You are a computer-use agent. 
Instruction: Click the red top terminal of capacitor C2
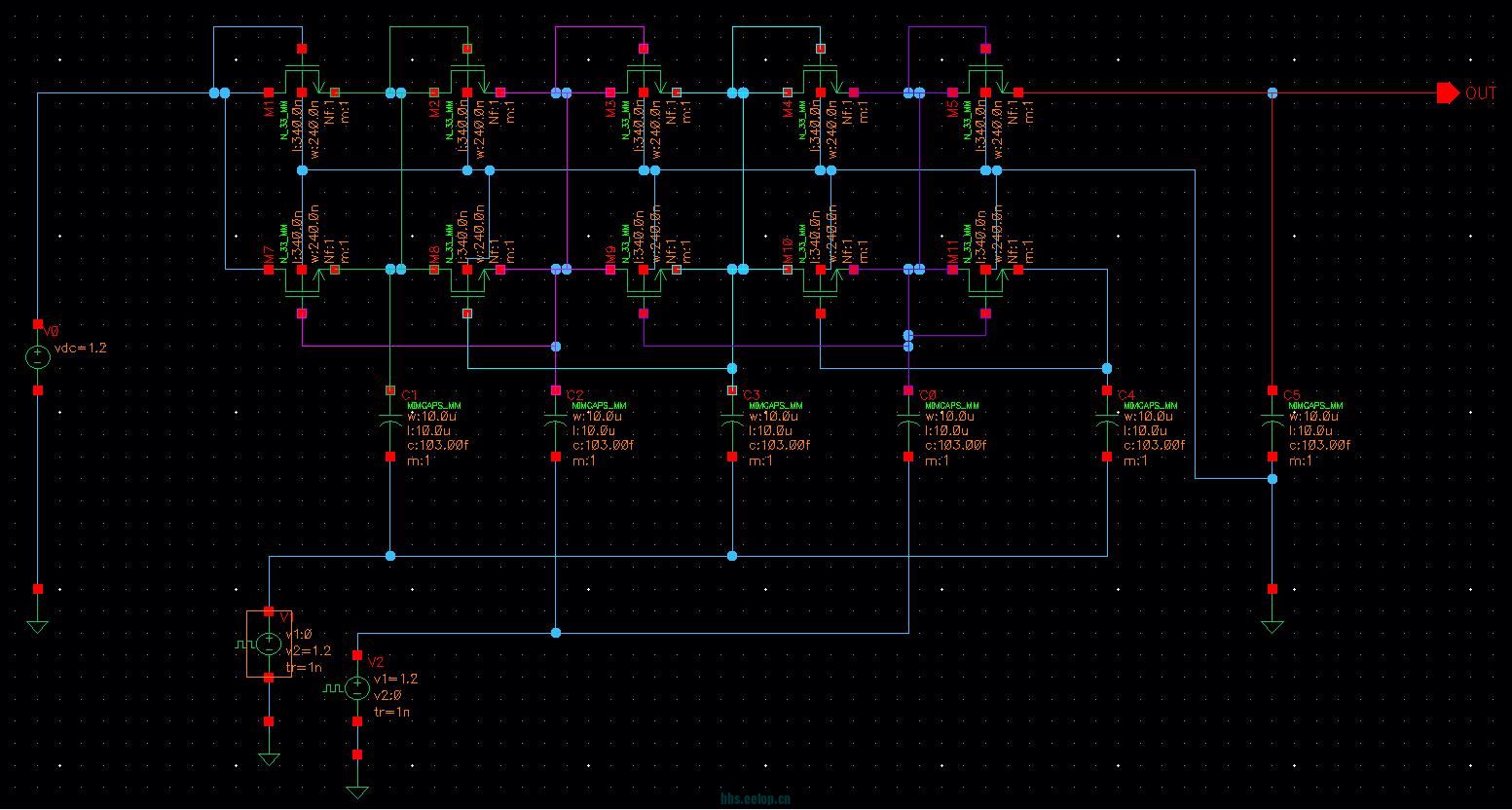point(555,390)
